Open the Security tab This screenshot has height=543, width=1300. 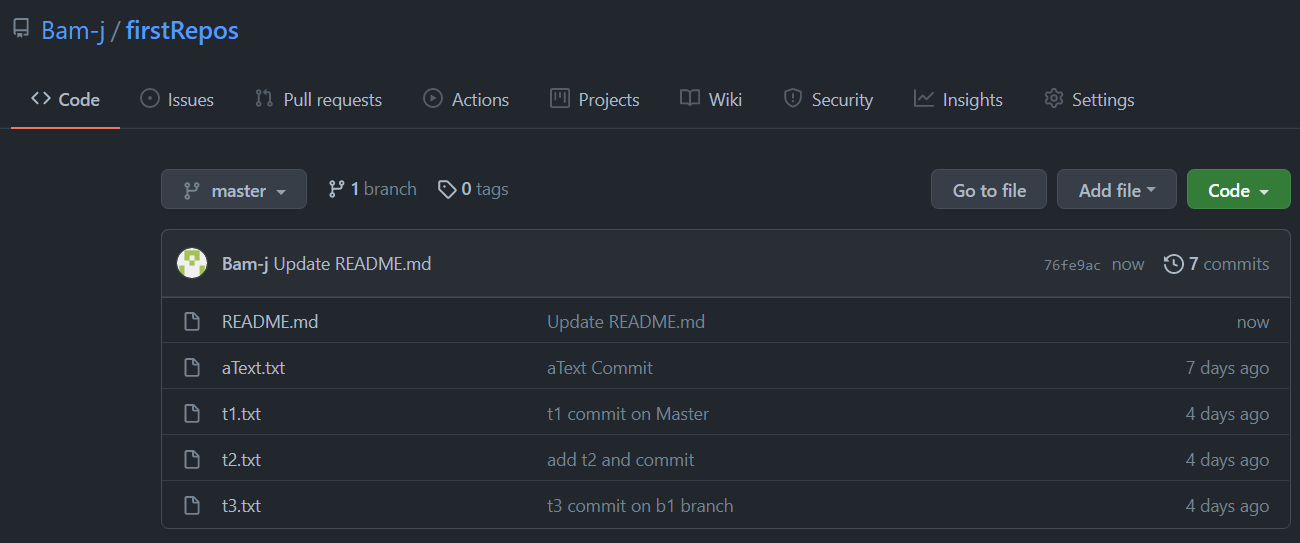pos(828,99)
